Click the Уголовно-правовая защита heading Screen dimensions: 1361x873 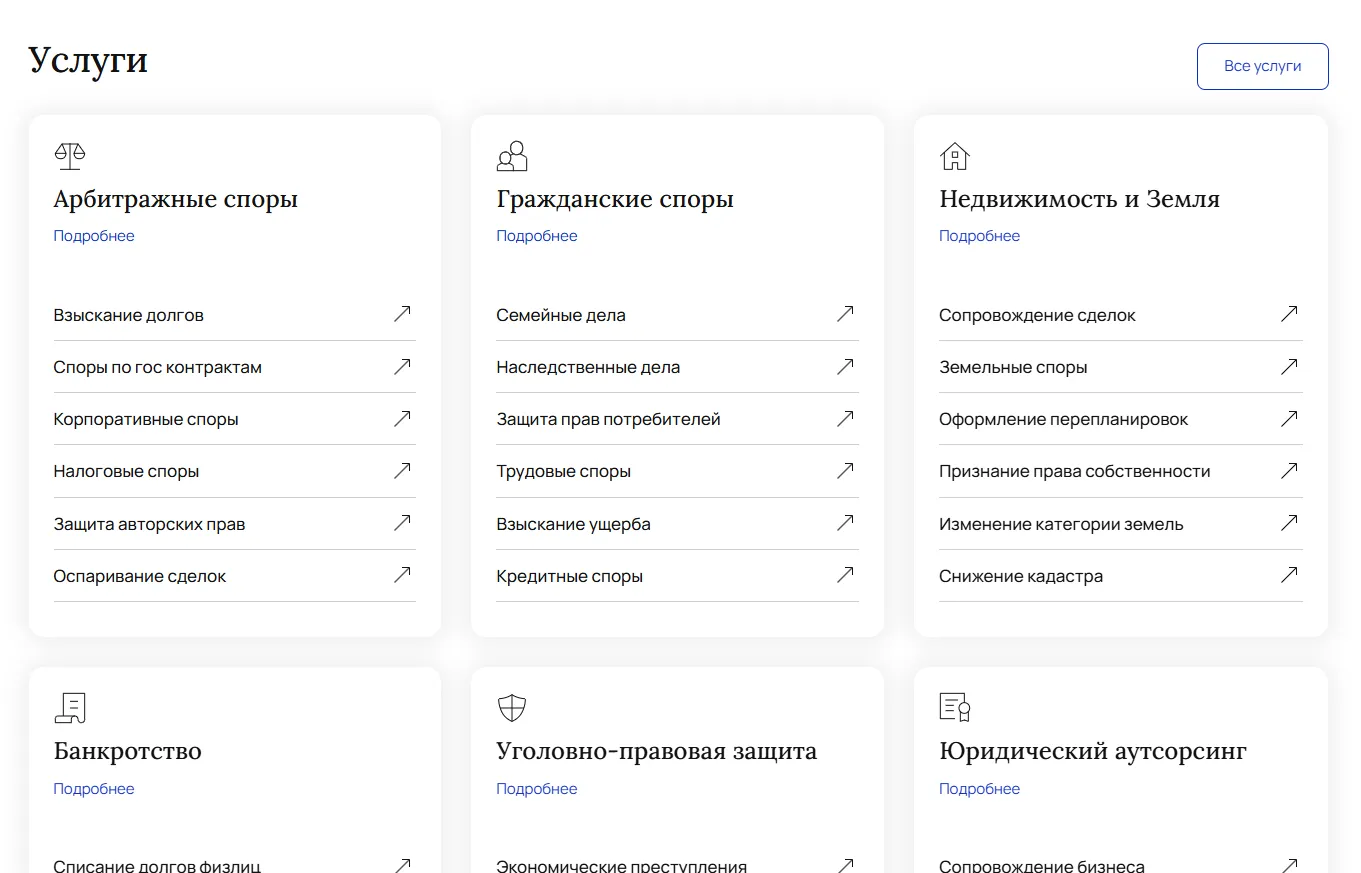point(657,751)
